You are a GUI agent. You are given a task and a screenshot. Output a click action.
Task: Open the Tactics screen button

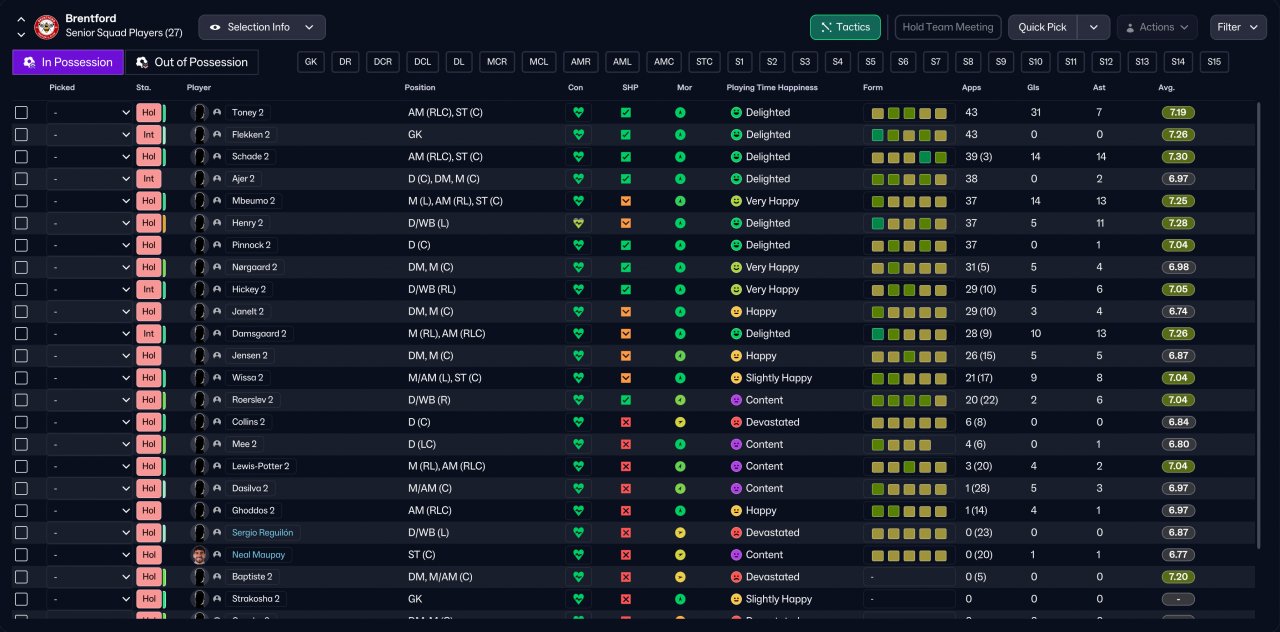[845, 27]
